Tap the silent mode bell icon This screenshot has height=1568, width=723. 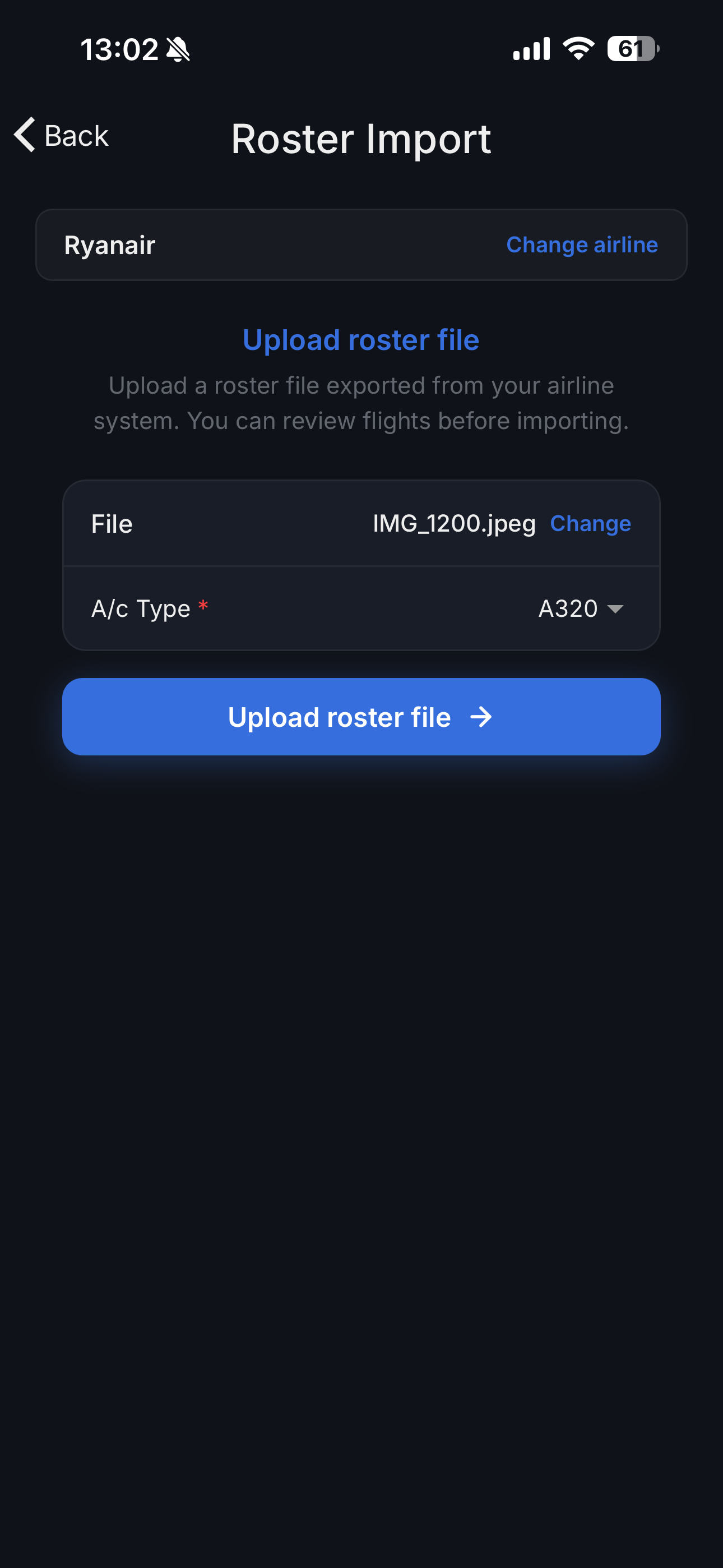coord(178,49)
